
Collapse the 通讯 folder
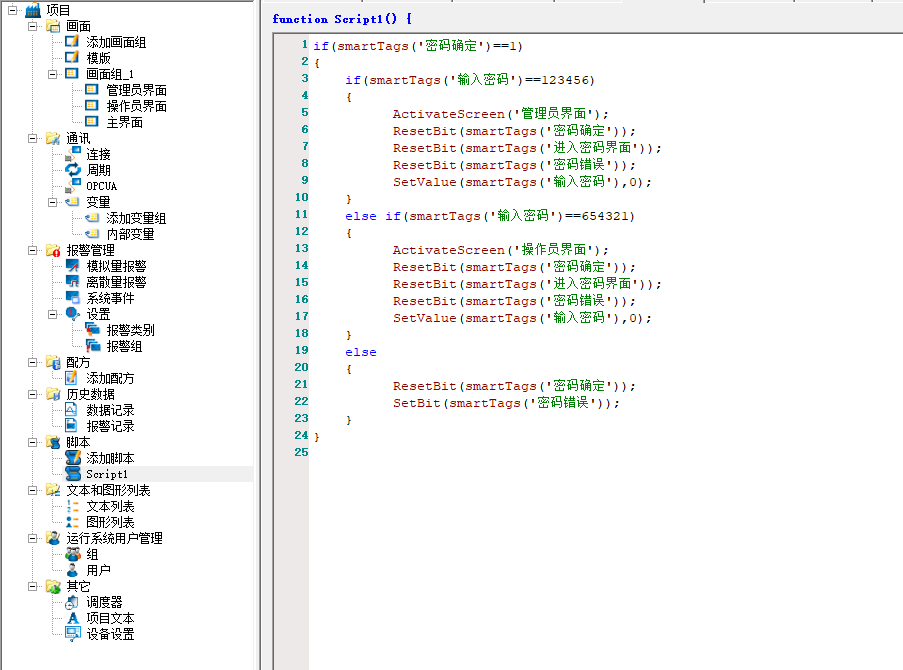pos(33,138)
